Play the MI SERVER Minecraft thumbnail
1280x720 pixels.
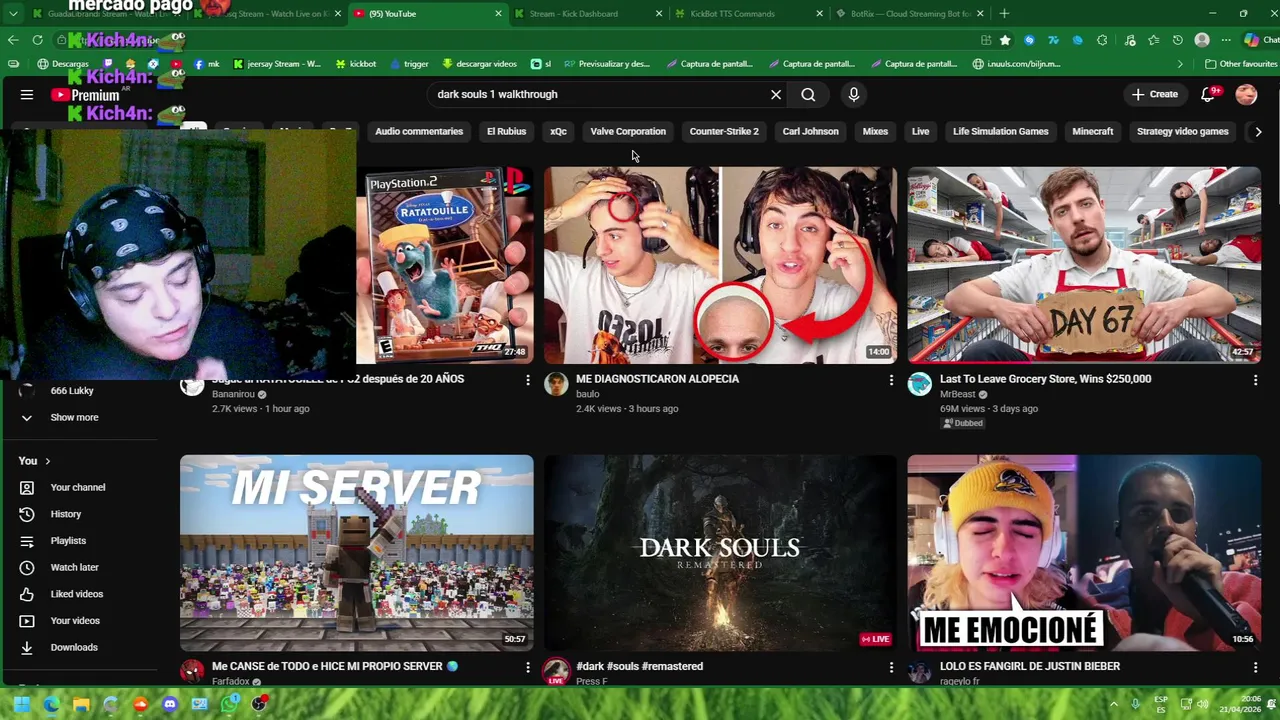(x=357, y=552)
